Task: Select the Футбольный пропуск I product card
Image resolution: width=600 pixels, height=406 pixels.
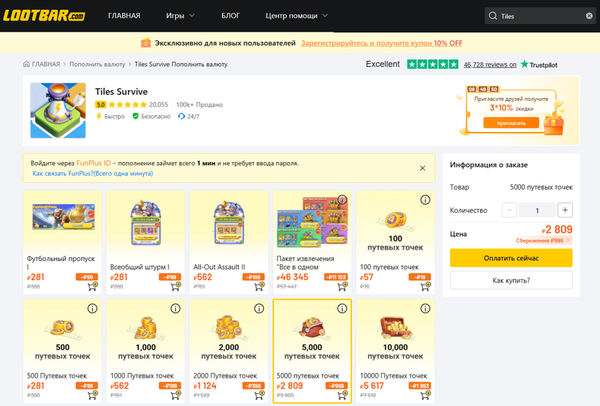Action: [63, 243]
